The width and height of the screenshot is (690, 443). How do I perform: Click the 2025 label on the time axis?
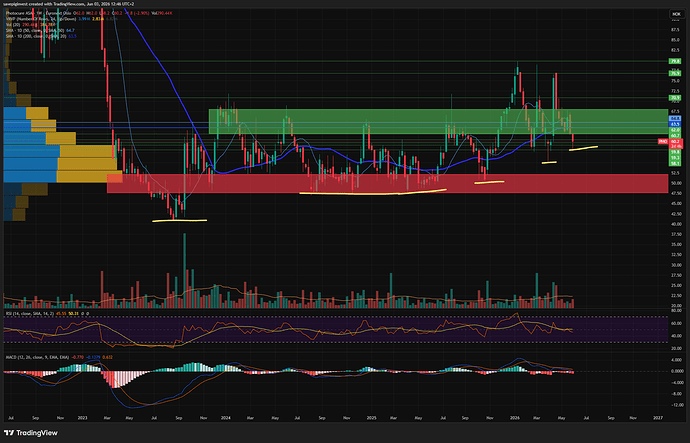coord(371,418)
